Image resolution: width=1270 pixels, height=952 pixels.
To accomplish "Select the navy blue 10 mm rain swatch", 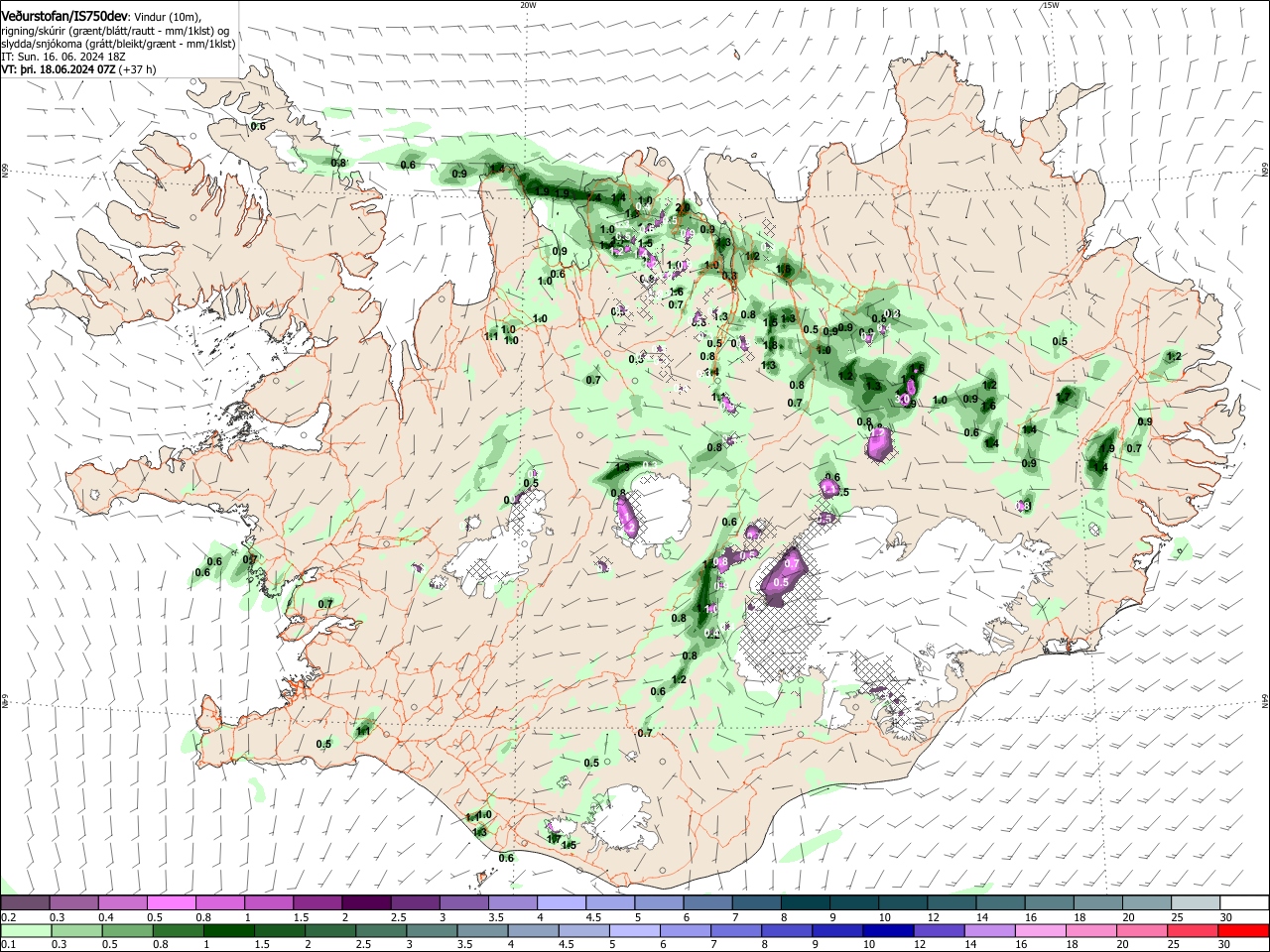I will click(x=889, y=930).
